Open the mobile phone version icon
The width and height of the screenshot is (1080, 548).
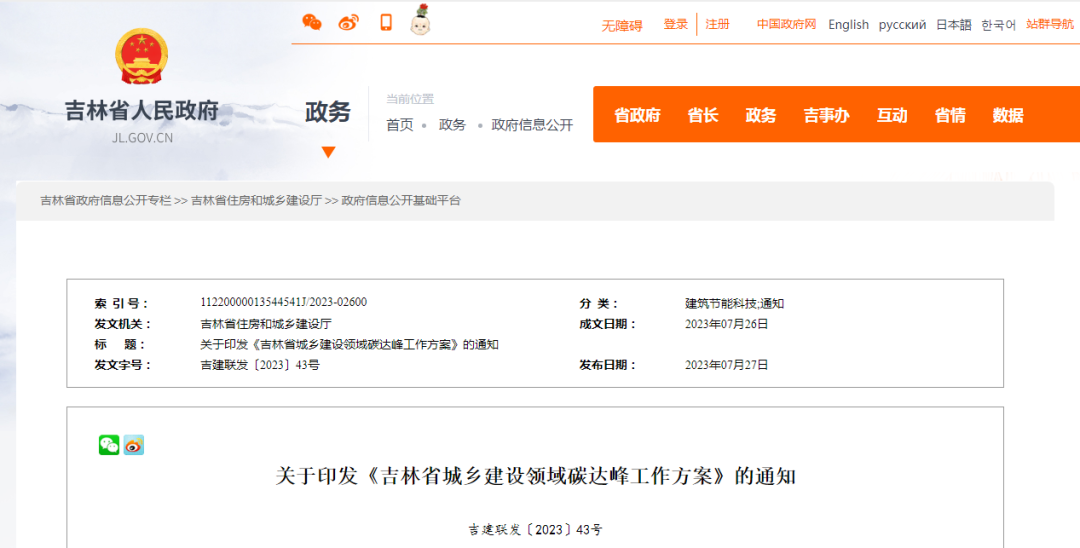(385, 22)
